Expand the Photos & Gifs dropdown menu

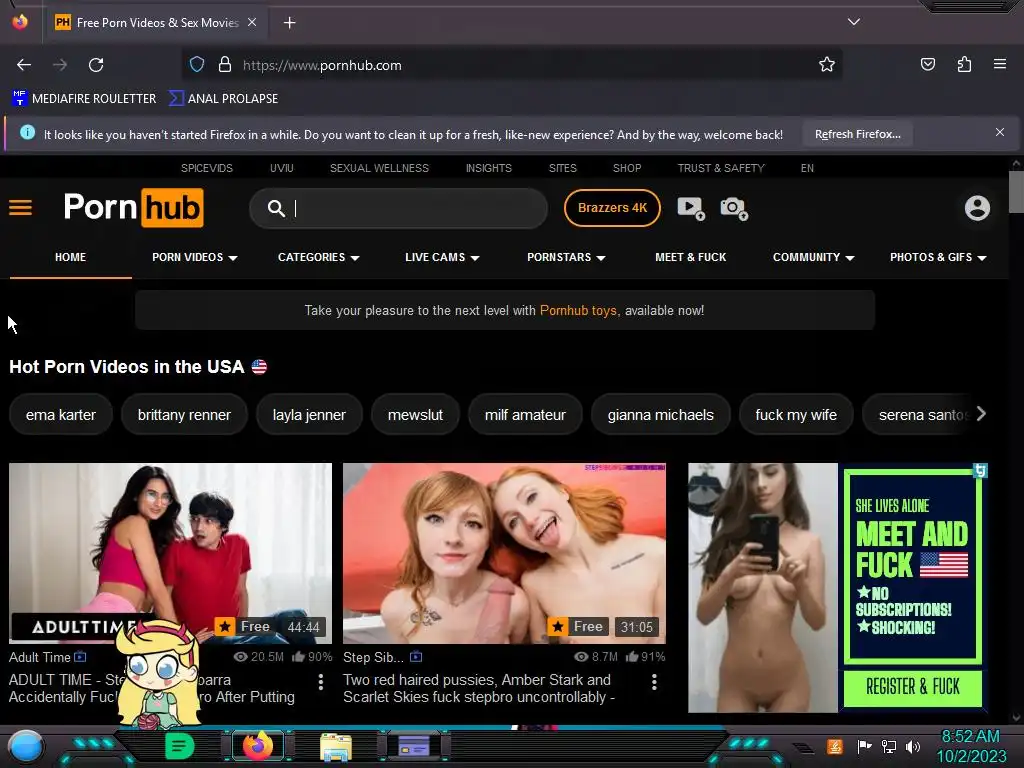coord(938,257)
